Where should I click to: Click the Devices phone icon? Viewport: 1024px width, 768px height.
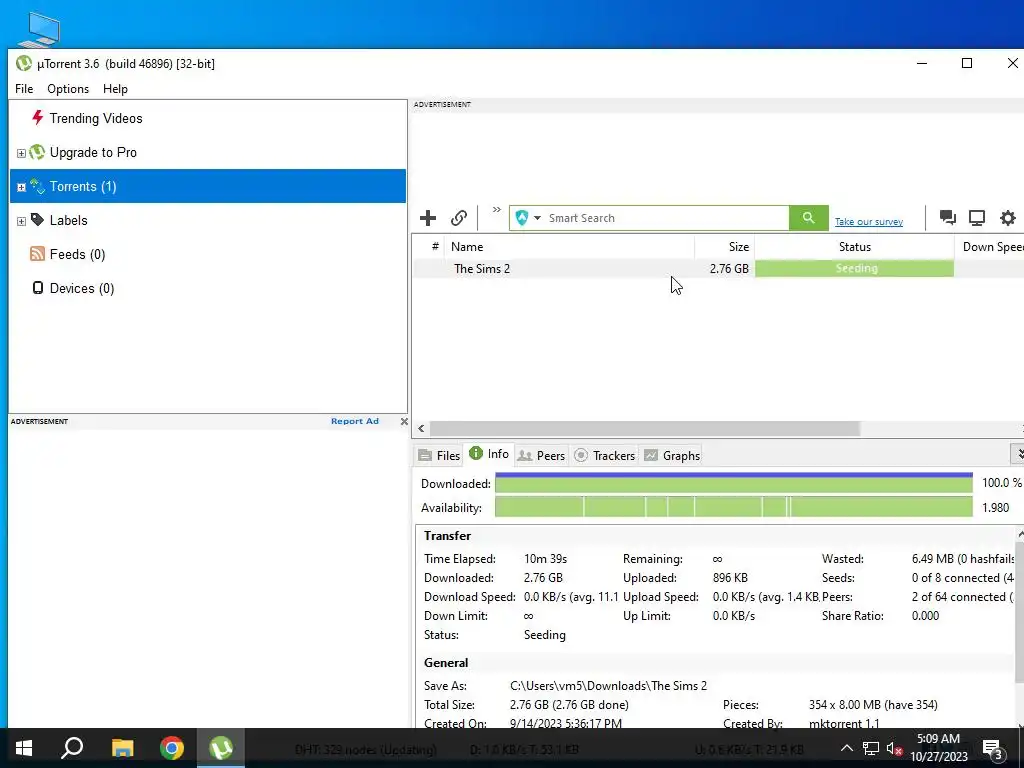(x=38, y=287)
